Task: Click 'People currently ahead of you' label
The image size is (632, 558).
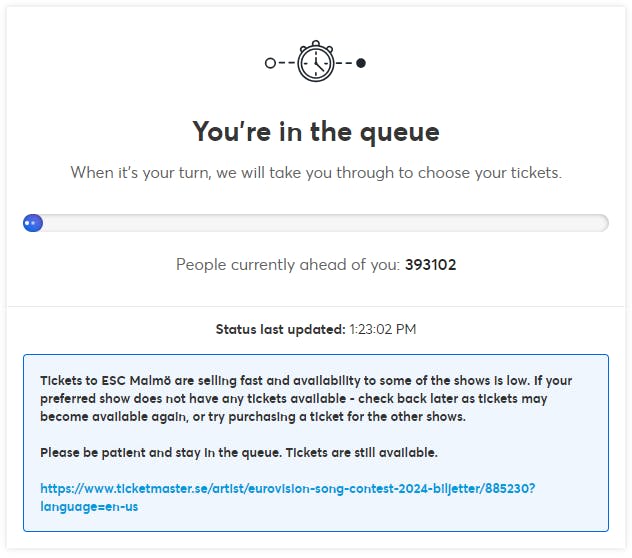Action: pyautogui.click(x=287, y=265)
